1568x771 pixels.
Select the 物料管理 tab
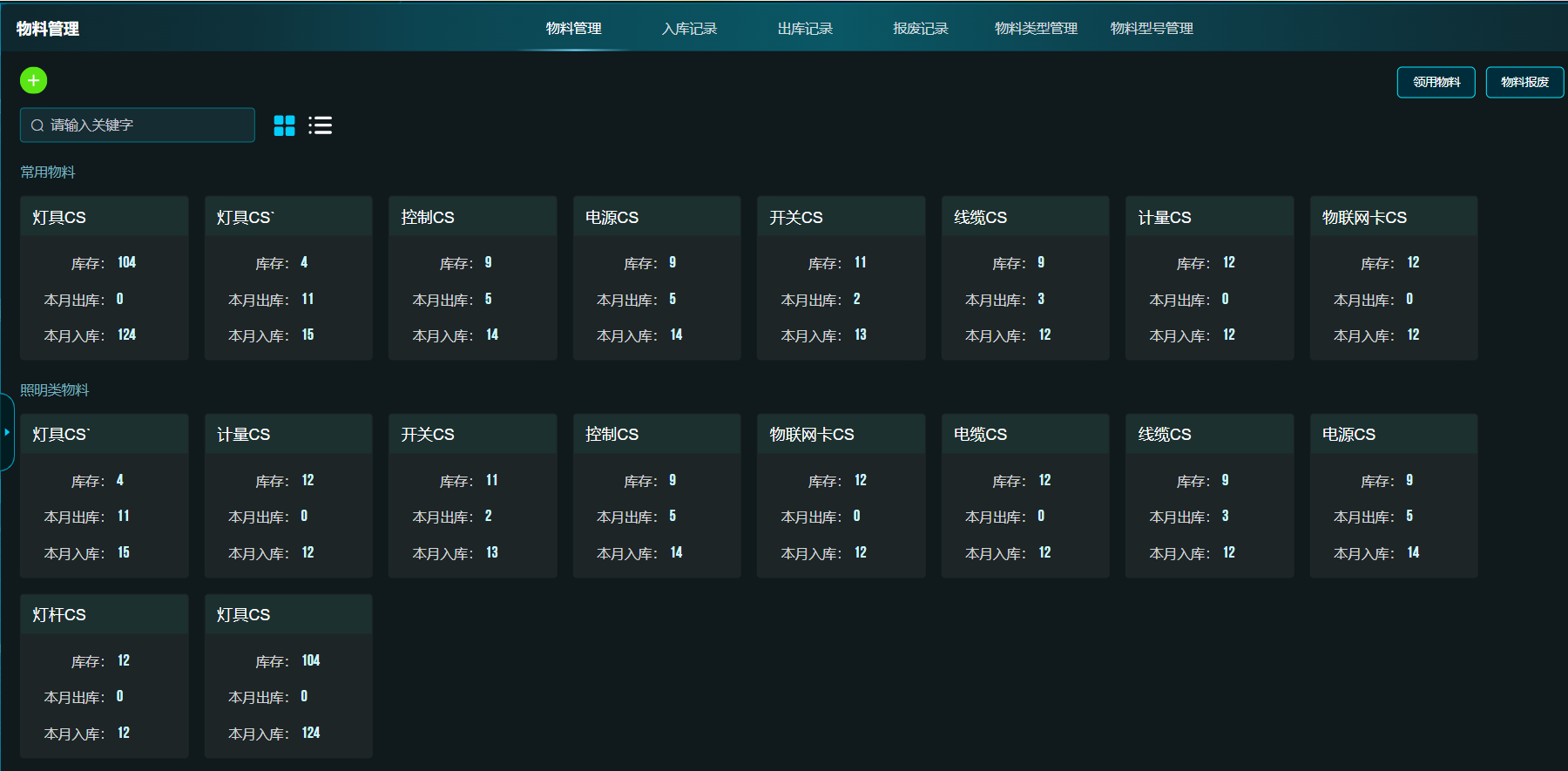(x=573, y=29)
